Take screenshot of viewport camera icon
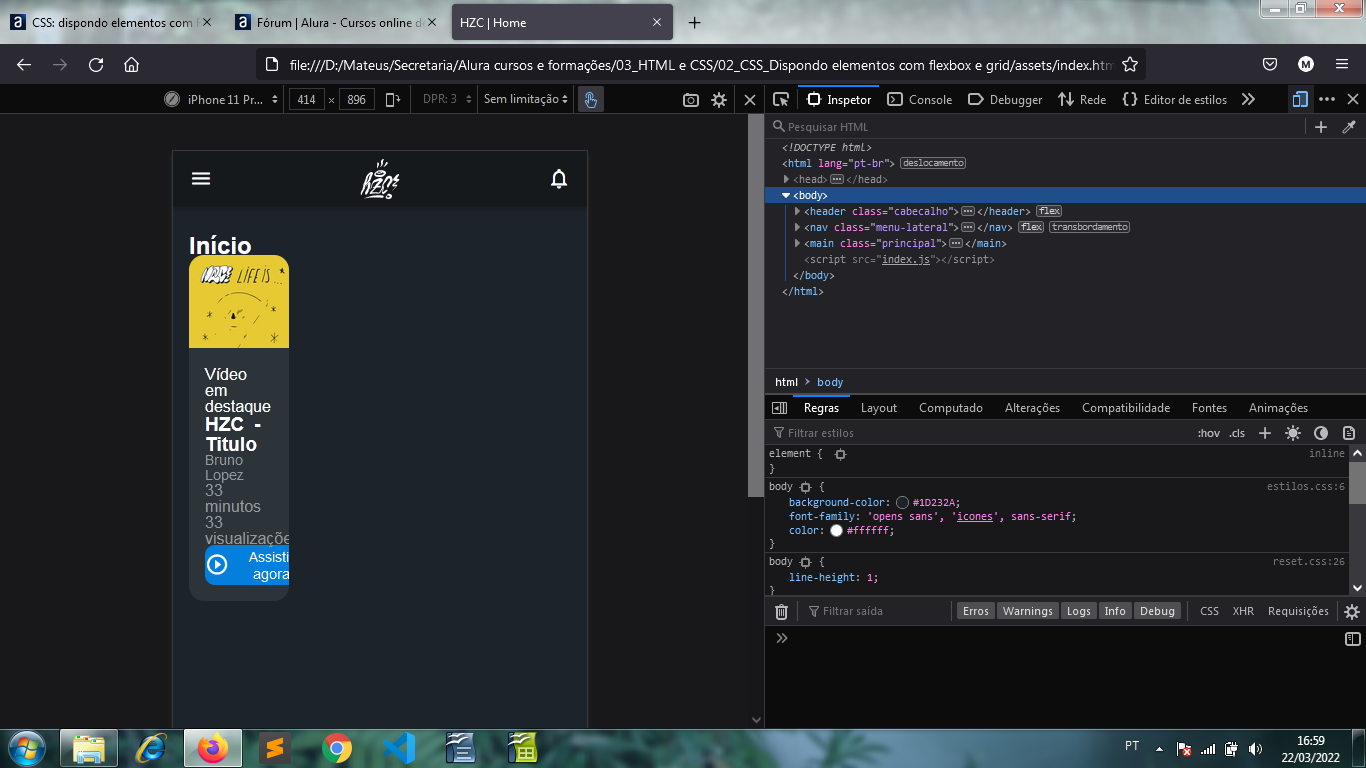The height and width of the screenshot is (768, 1366). pyautogui.click(x=691, y=99)
